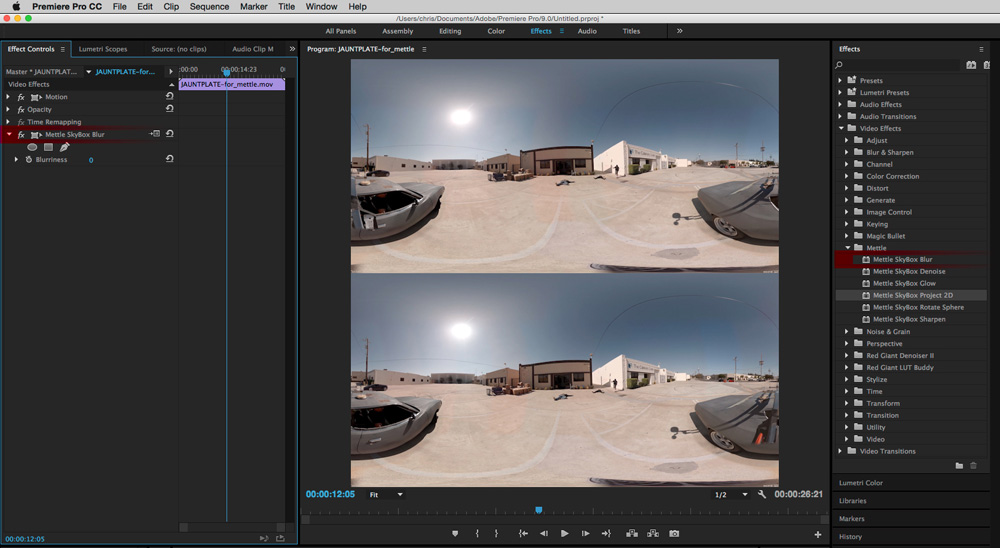Image resolution: width=1000 pixels, height=548 pixels.
Task: Click the Extract button
Action: point(653,533)
